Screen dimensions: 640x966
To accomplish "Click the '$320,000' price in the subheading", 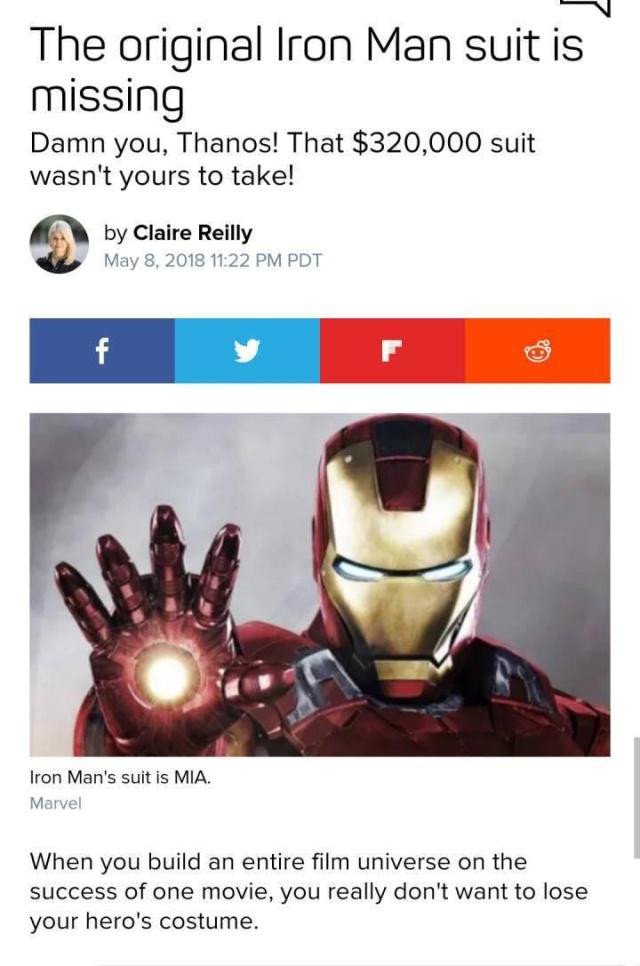I will [417, 143].
